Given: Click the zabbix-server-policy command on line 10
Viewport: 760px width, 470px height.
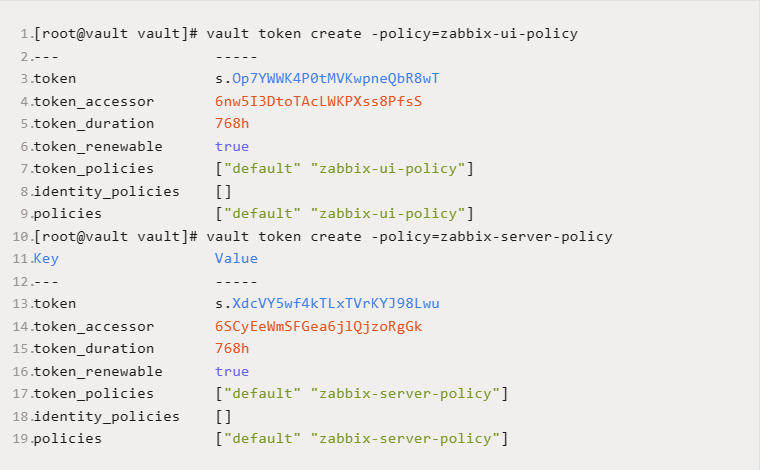Looking at the screenshot, I should [x=323, y=236].
